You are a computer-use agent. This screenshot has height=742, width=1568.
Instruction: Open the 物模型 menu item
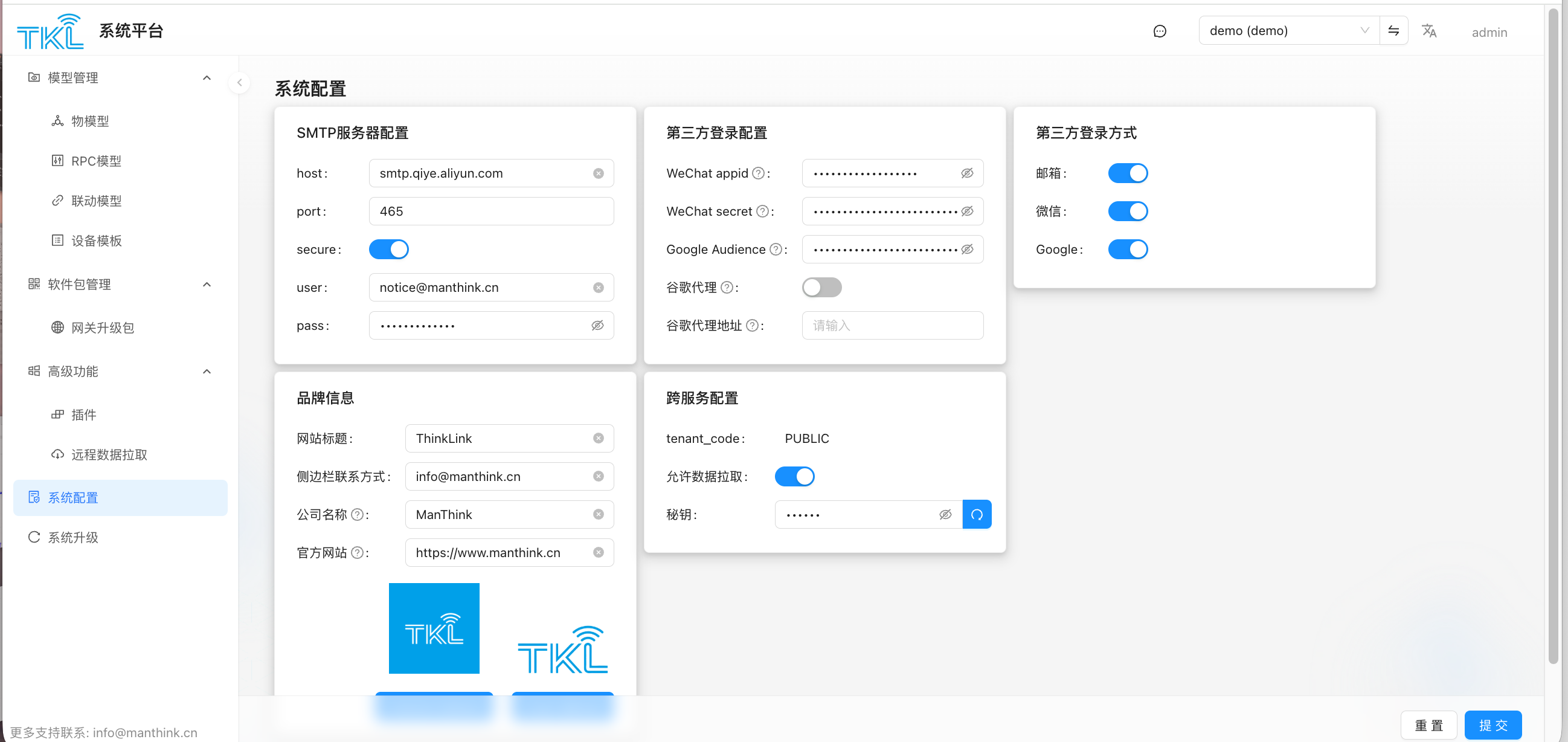tap(121, 121)
